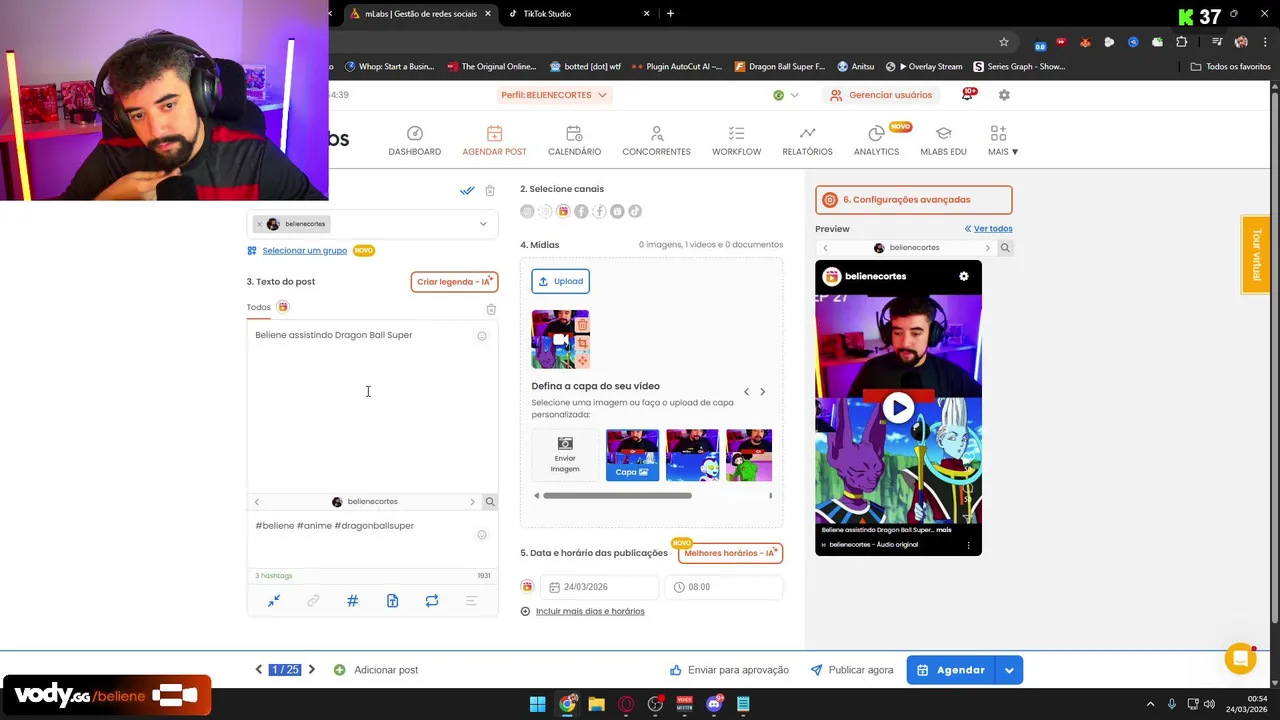Go to previous profile in comment bar
This screenshot has width=1280, height=720.
tap(256, 502)
